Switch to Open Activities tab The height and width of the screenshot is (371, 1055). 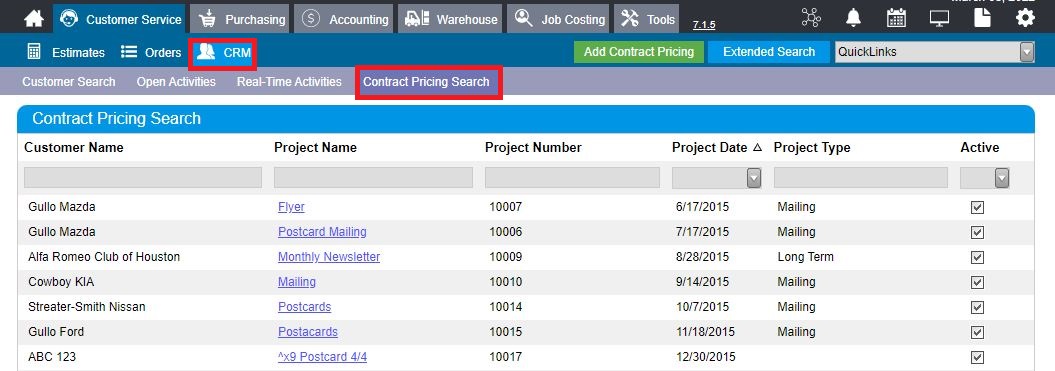pyautogui.click(x=176, y=82)
